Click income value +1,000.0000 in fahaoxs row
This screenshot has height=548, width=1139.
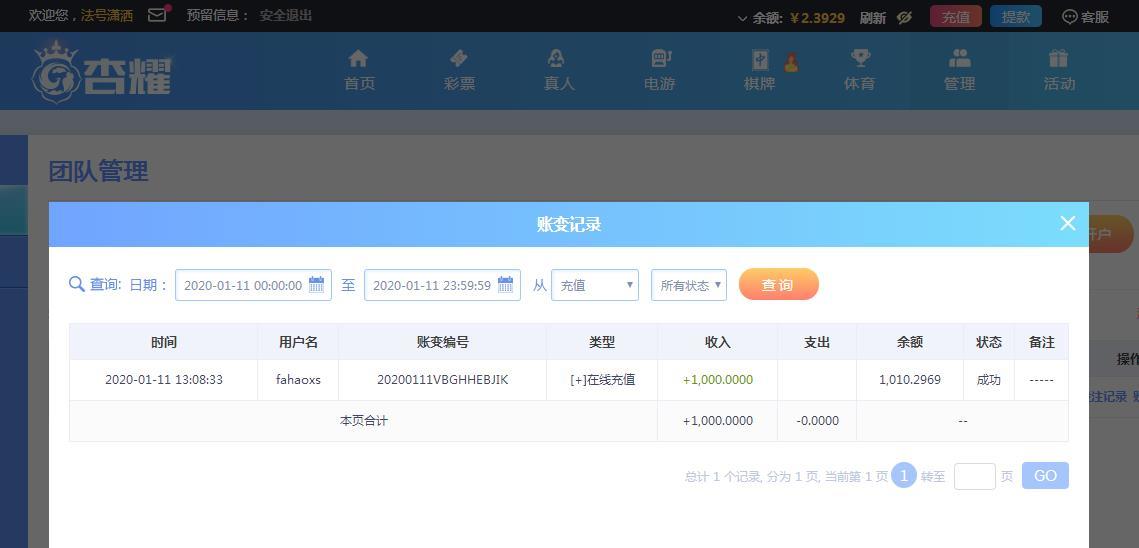[x=718, y=380]
